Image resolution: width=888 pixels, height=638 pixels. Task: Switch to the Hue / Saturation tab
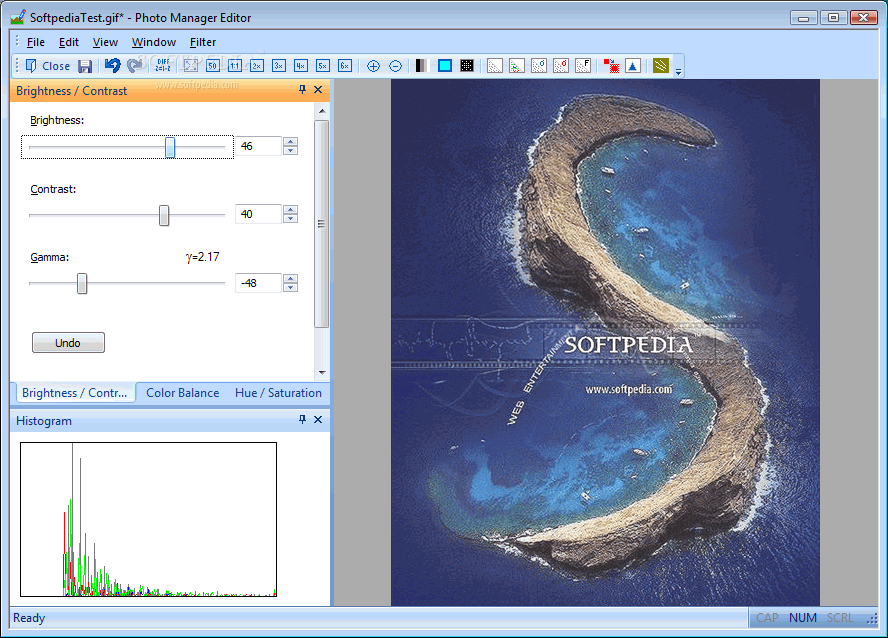278,393
